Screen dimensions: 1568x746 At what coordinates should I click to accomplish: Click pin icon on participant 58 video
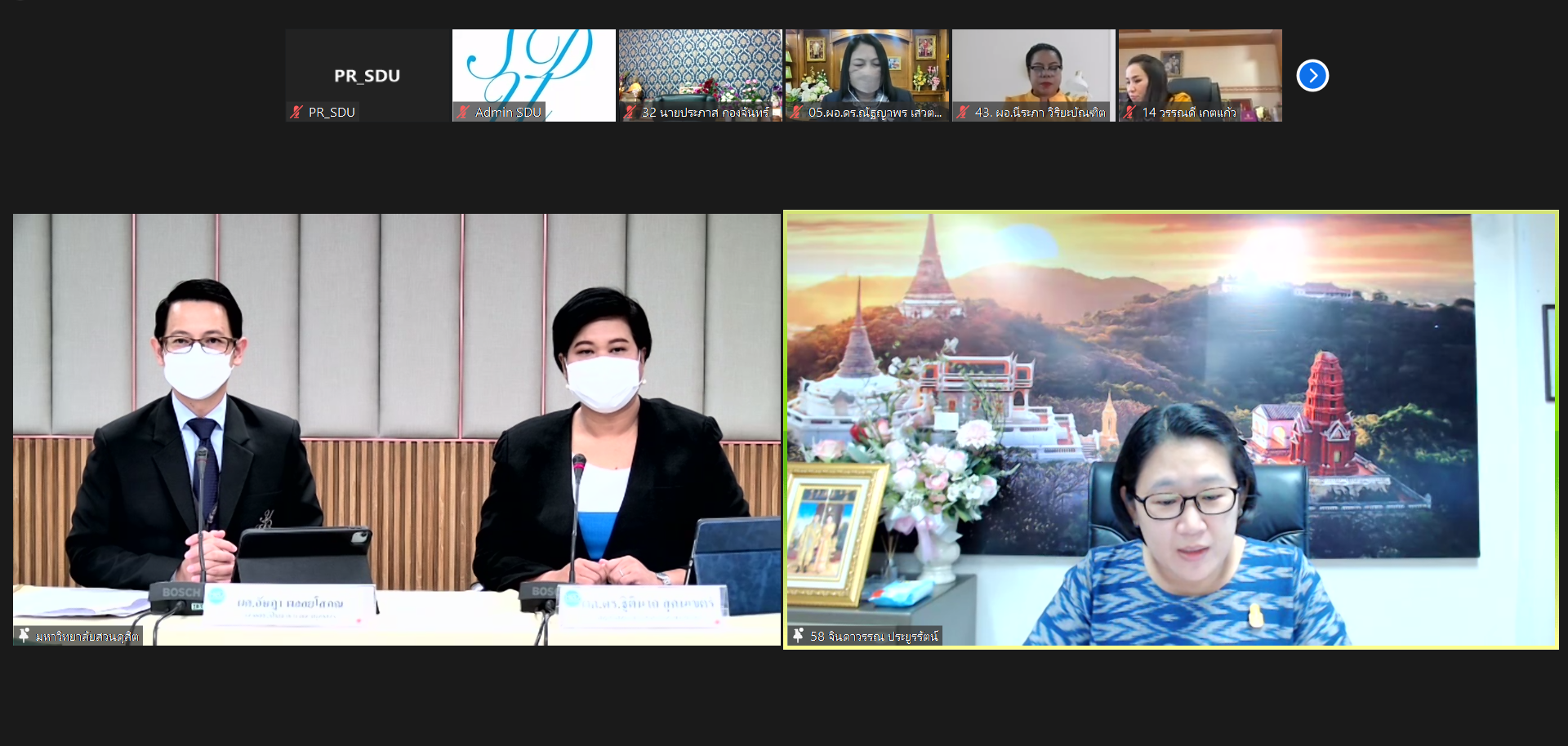[x=799, y=635]
